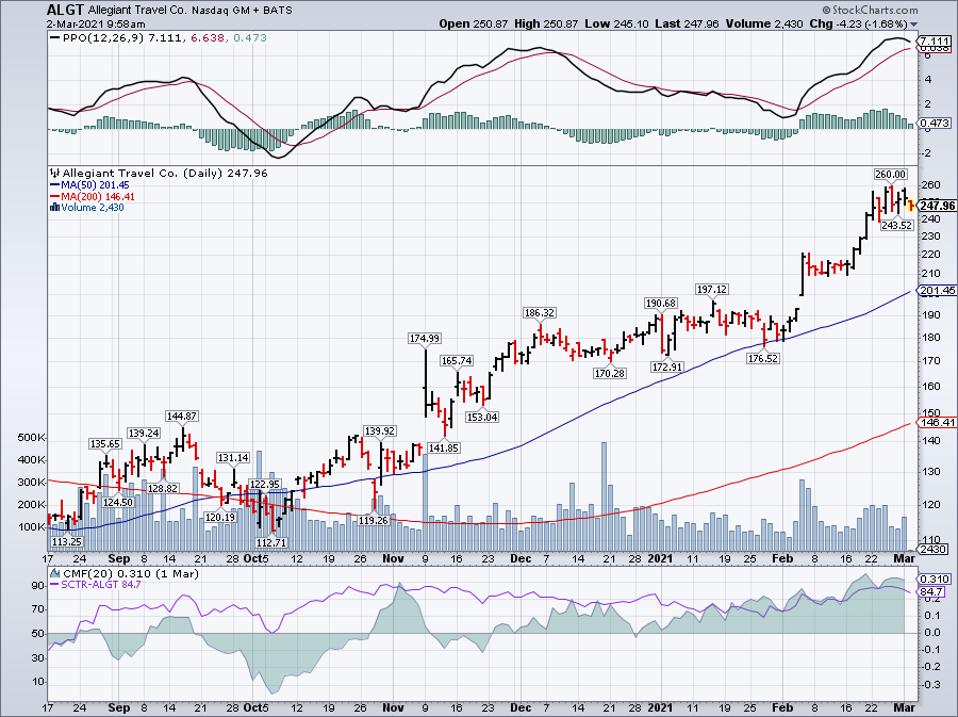Click the 139.92 high price label
The height and width of the screenshot is (717, 958).
click(380, 431)
